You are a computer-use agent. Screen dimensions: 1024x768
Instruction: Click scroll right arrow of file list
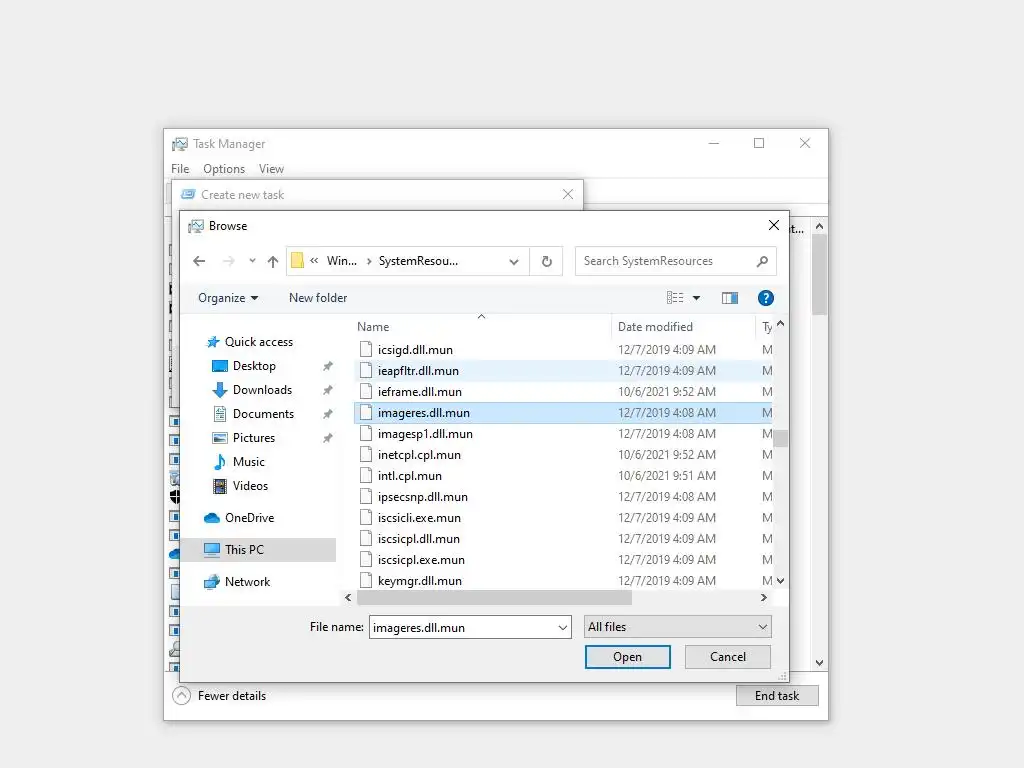click(763, 598)
